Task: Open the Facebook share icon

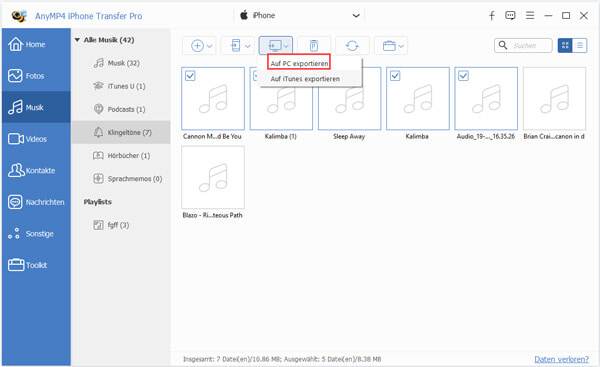Action: pyautogui.click(x=492, y=15)
